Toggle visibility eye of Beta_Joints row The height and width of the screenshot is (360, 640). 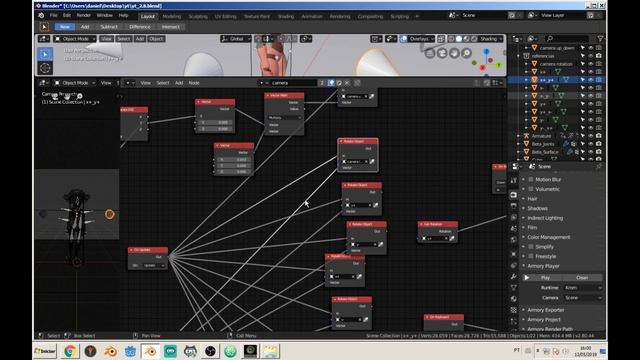[591, 144]
